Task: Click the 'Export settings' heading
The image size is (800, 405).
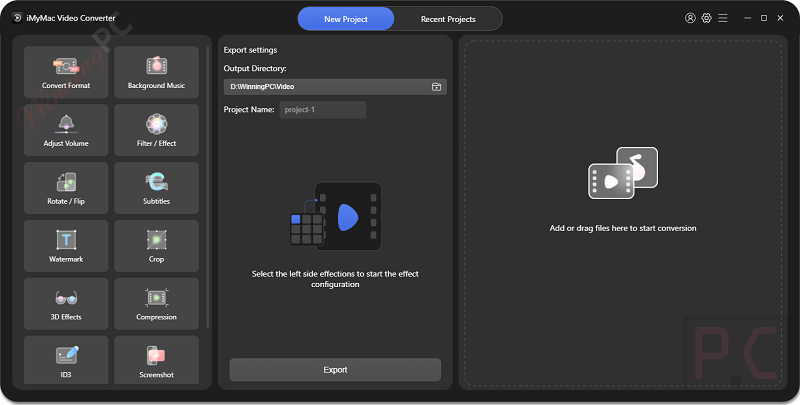Action: point(250,50)
